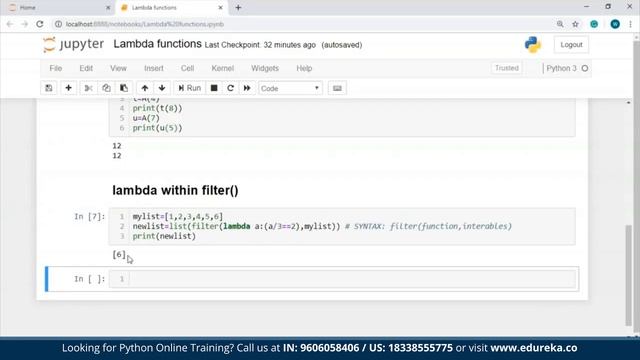640x360 pixels.
Task: Open the Insert menu
Action: (x=153, y=68)
